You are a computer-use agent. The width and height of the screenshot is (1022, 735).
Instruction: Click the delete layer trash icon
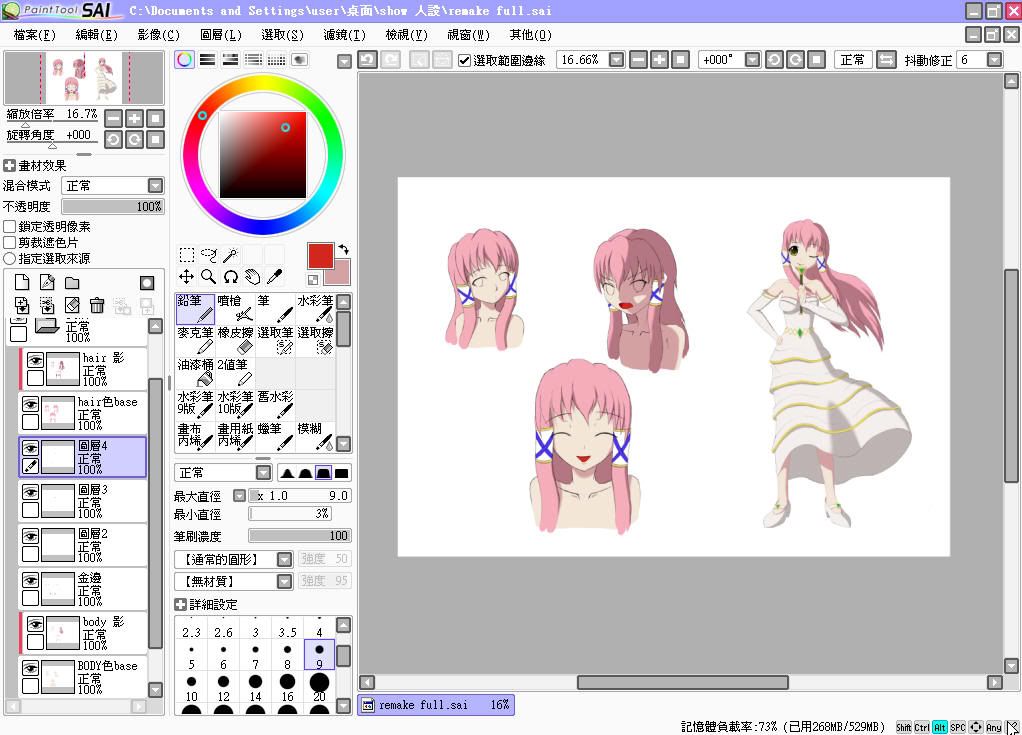[x=97, y=305]
